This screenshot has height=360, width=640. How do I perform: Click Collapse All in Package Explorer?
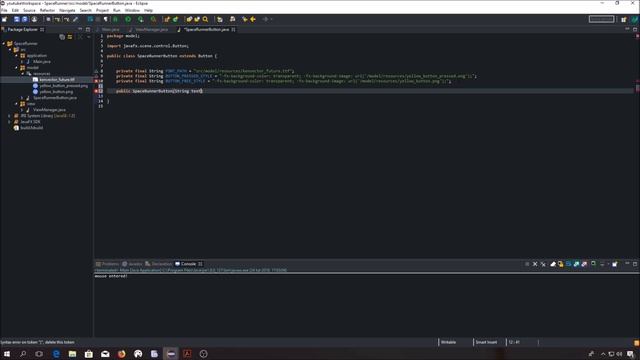pos(62,37)
